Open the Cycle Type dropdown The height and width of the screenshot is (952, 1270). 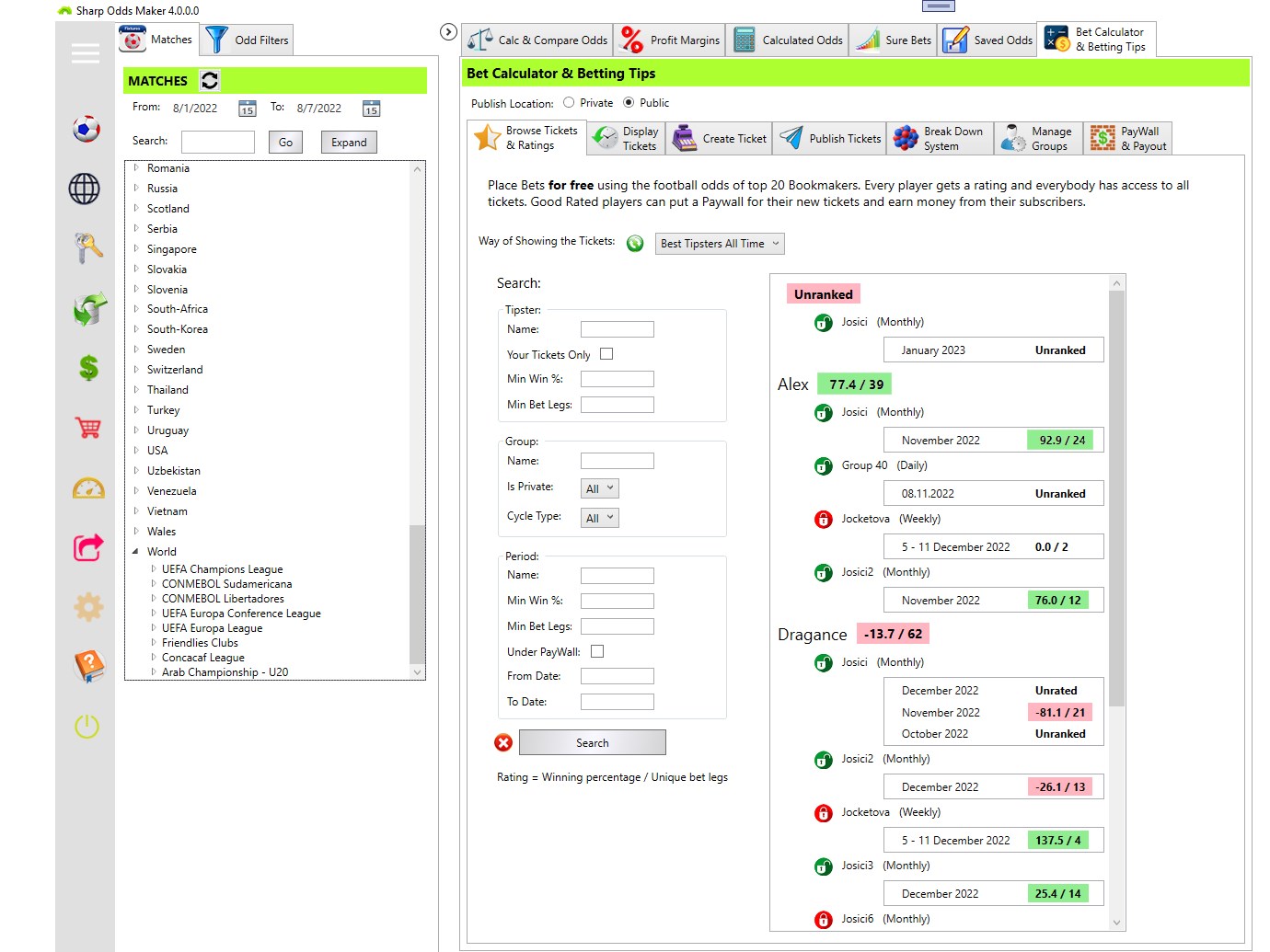(600, 518)
